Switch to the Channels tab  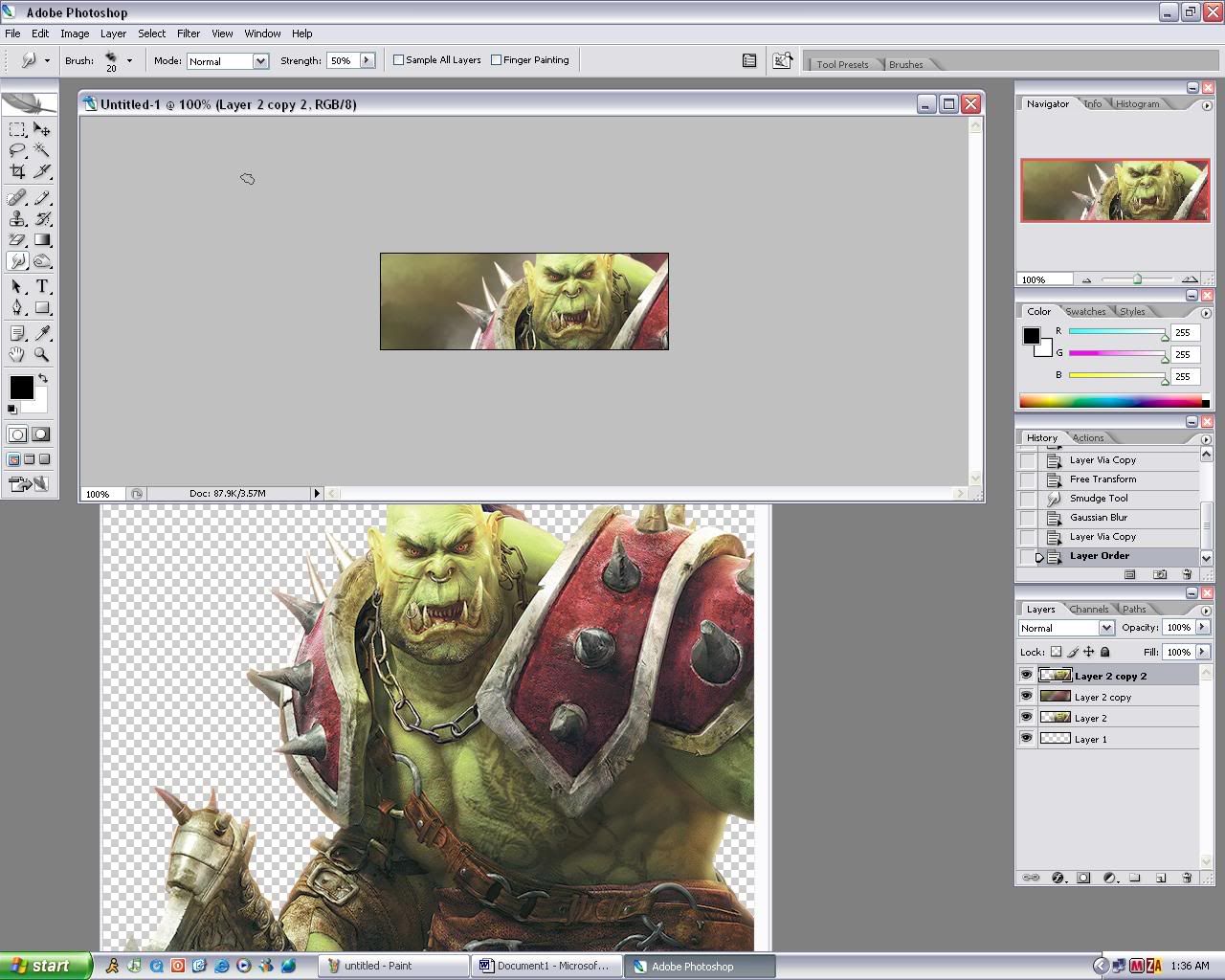click(1089, 610)
